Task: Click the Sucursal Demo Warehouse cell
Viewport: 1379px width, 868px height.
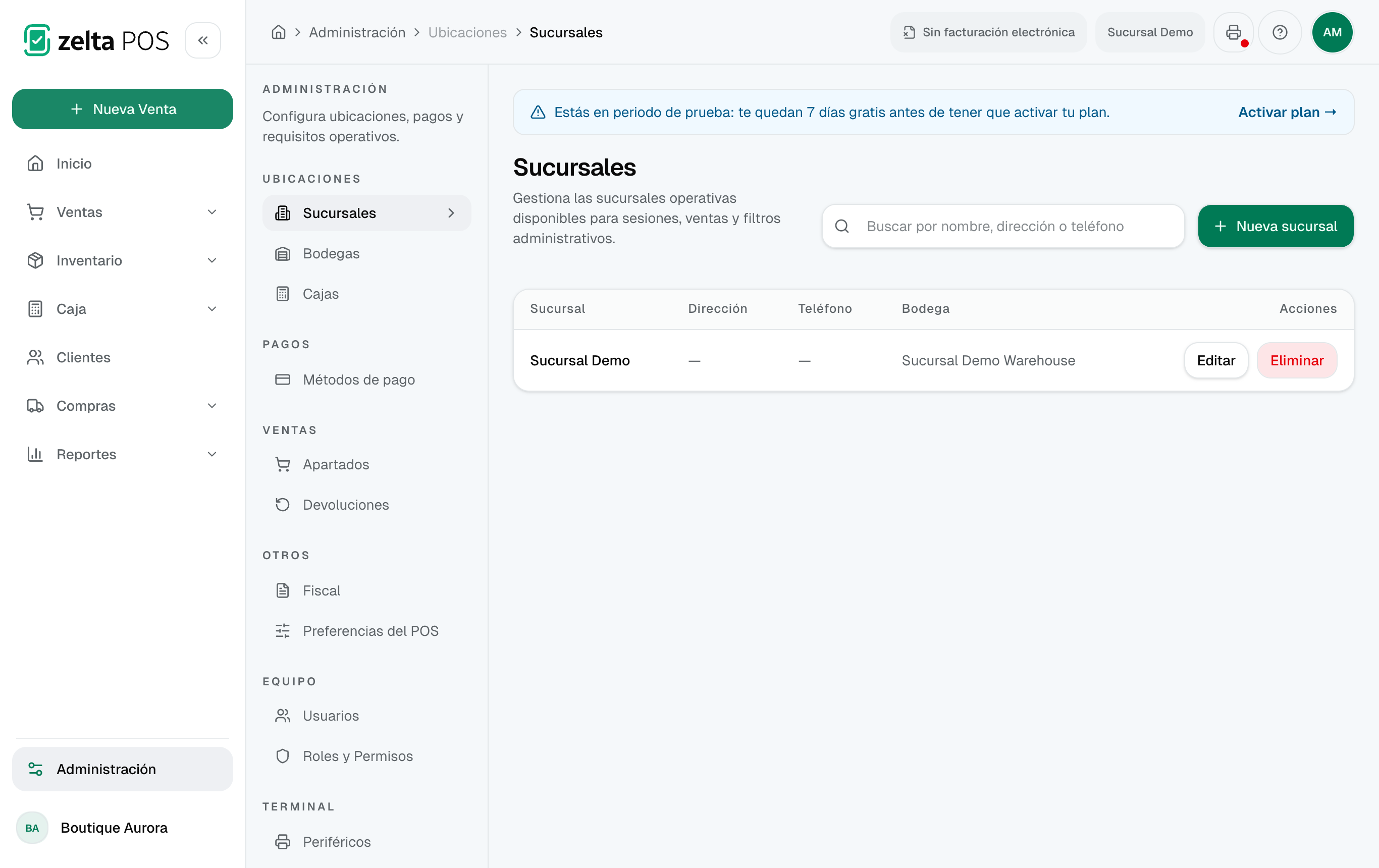Action: 988,360
